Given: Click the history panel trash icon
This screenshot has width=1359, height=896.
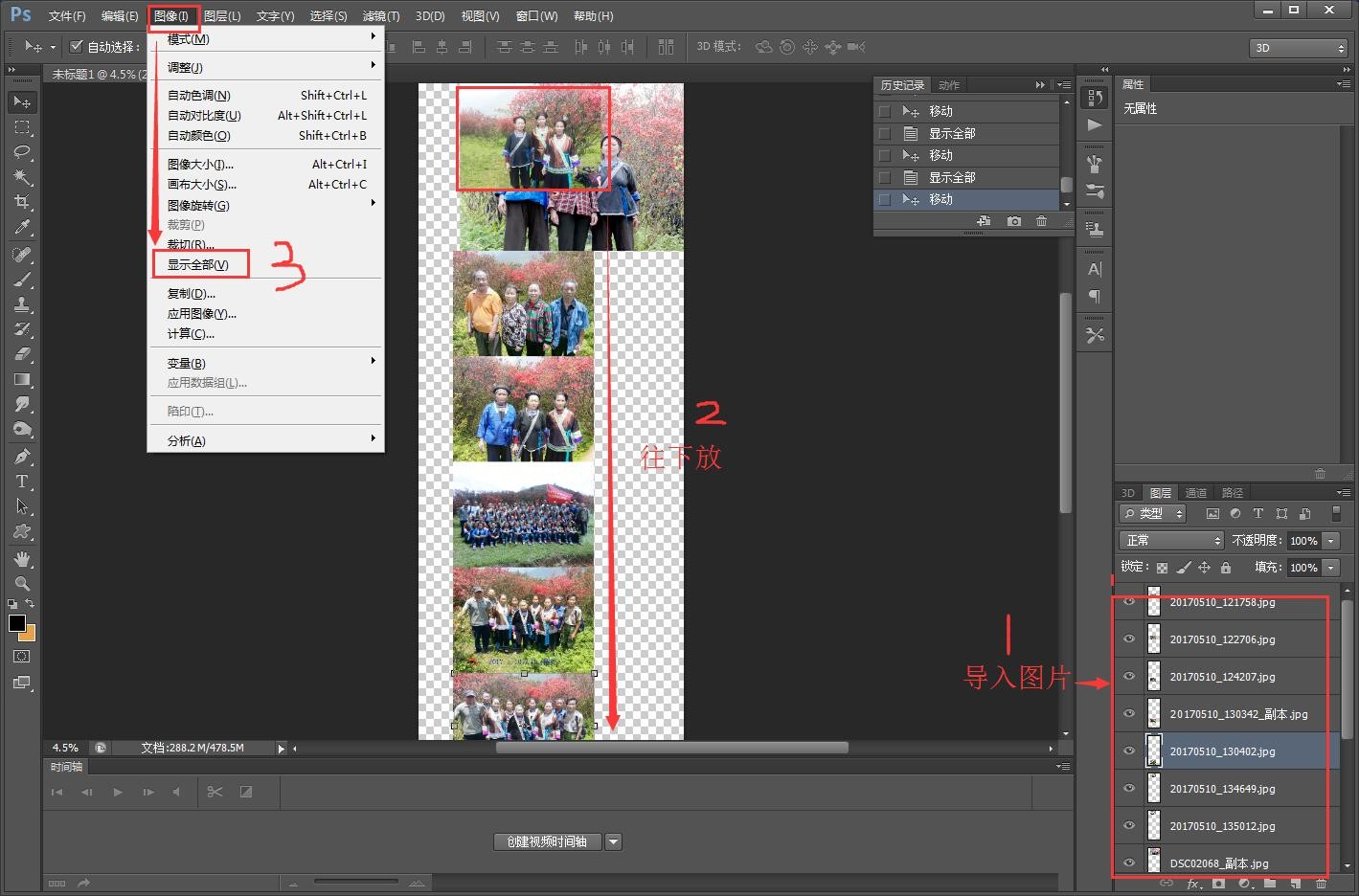Looking at the screenshot, I should point(1041,221).
